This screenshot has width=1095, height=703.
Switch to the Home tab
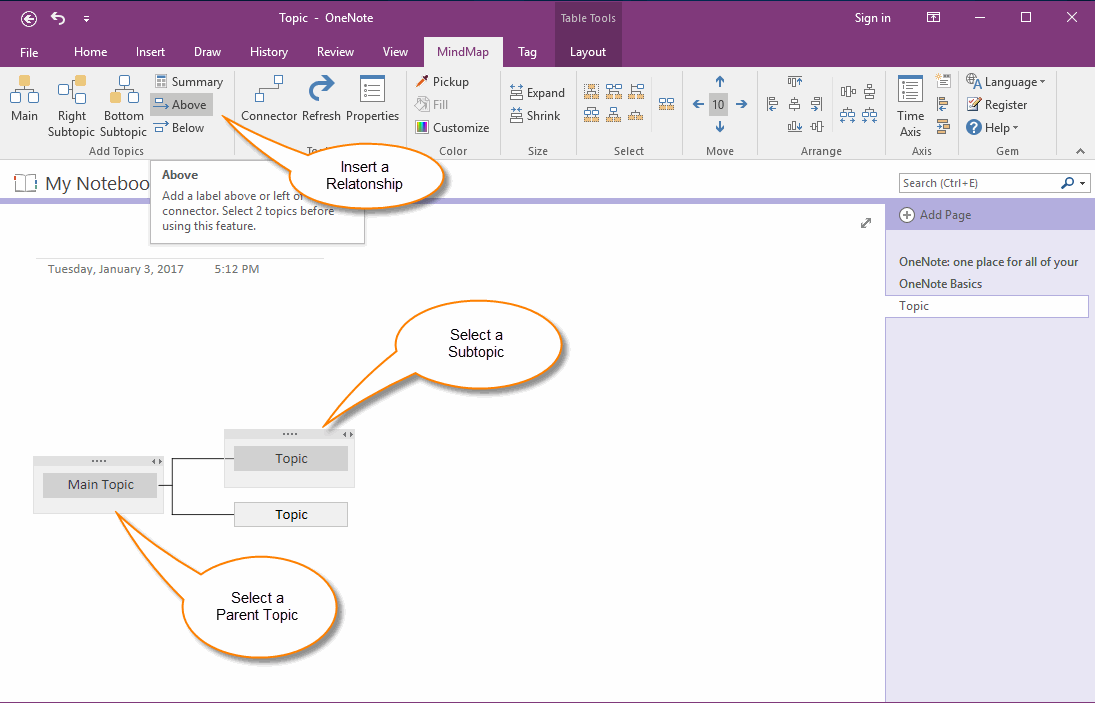(x=91, y=52)
